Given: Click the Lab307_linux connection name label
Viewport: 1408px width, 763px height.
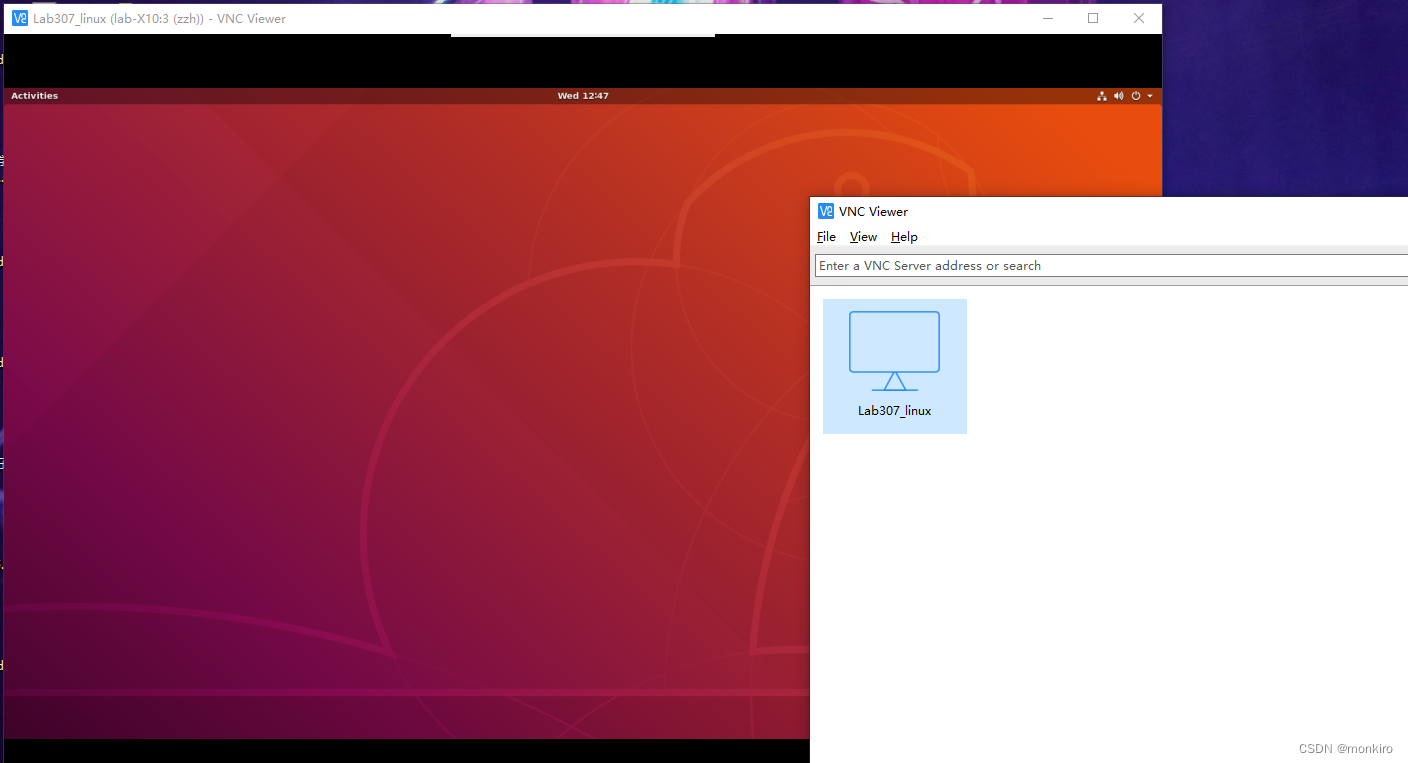Looking at the screenshot, I should pos(894,411).
